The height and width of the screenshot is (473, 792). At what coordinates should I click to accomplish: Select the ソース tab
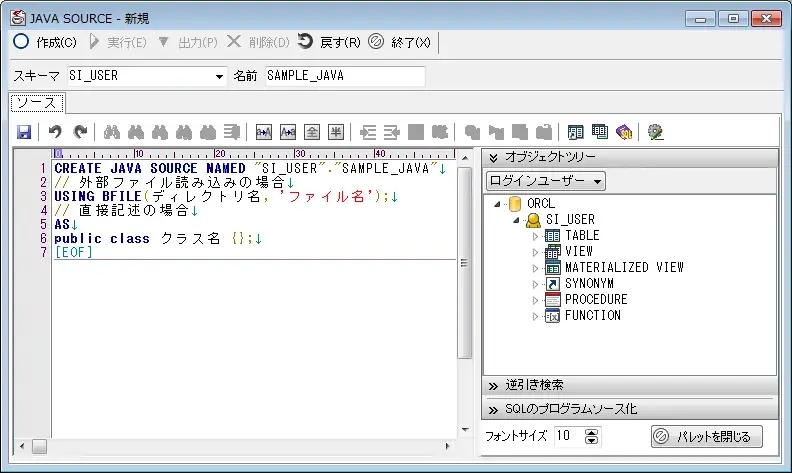click(37, 103)
